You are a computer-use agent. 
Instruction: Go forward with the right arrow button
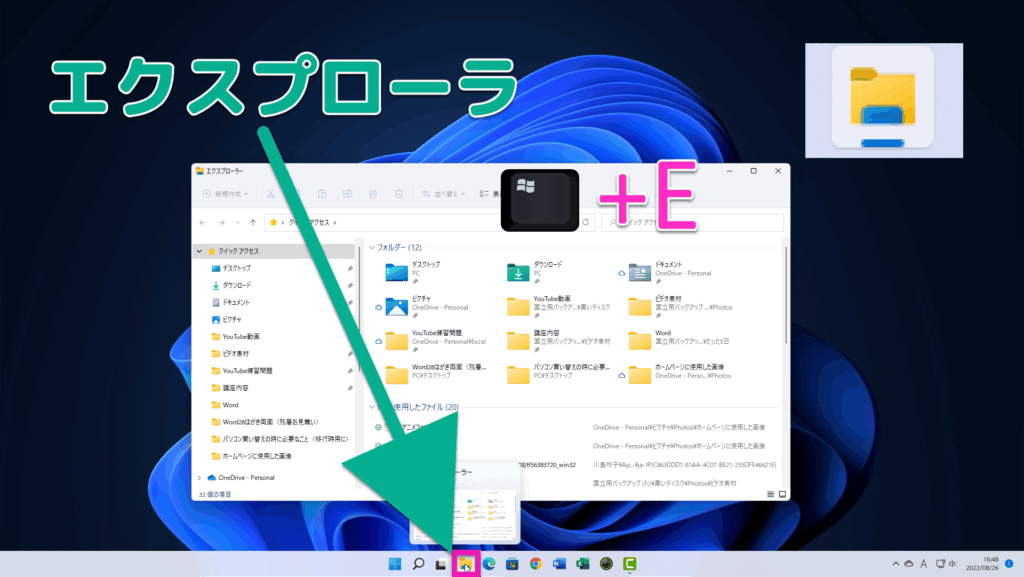point(221,223)
